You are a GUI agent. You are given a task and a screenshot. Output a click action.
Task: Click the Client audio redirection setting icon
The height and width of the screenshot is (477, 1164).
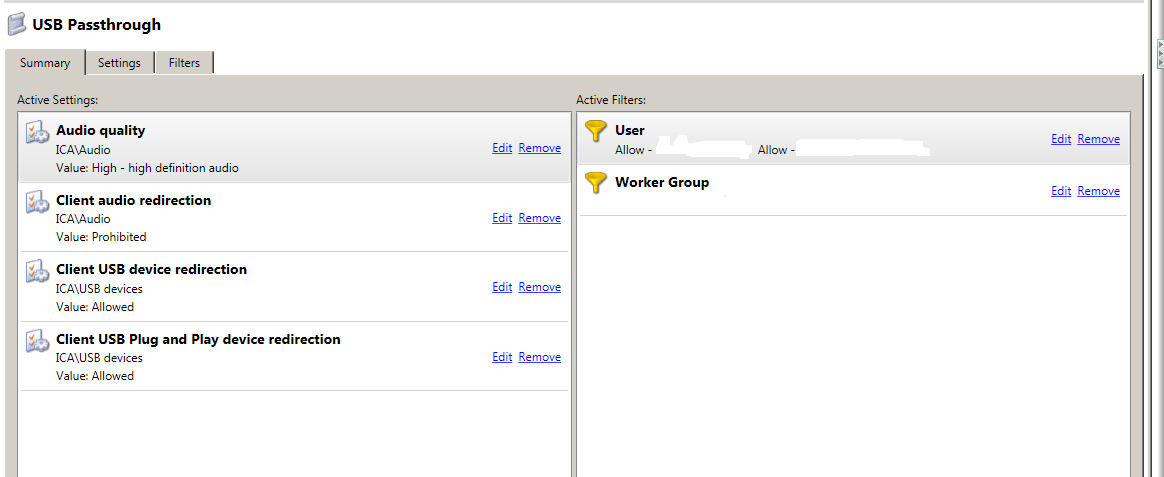coord(37,203)
